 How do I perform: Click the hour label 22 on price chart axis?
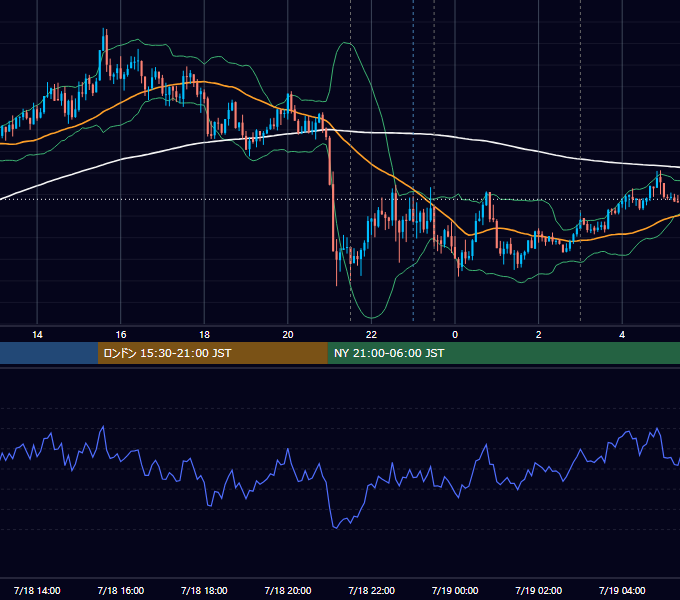371,335
